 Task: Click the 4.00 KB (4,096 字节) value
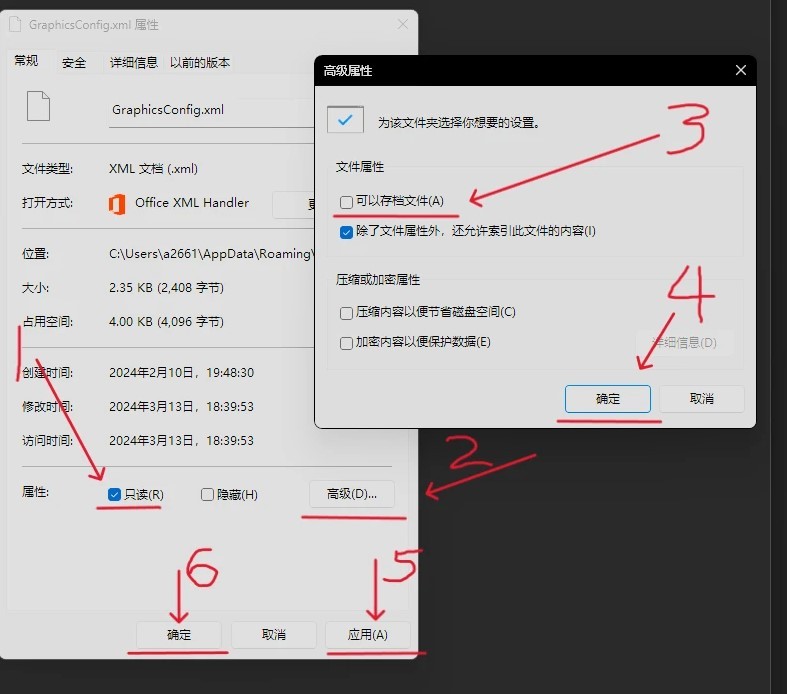[166, 322]
